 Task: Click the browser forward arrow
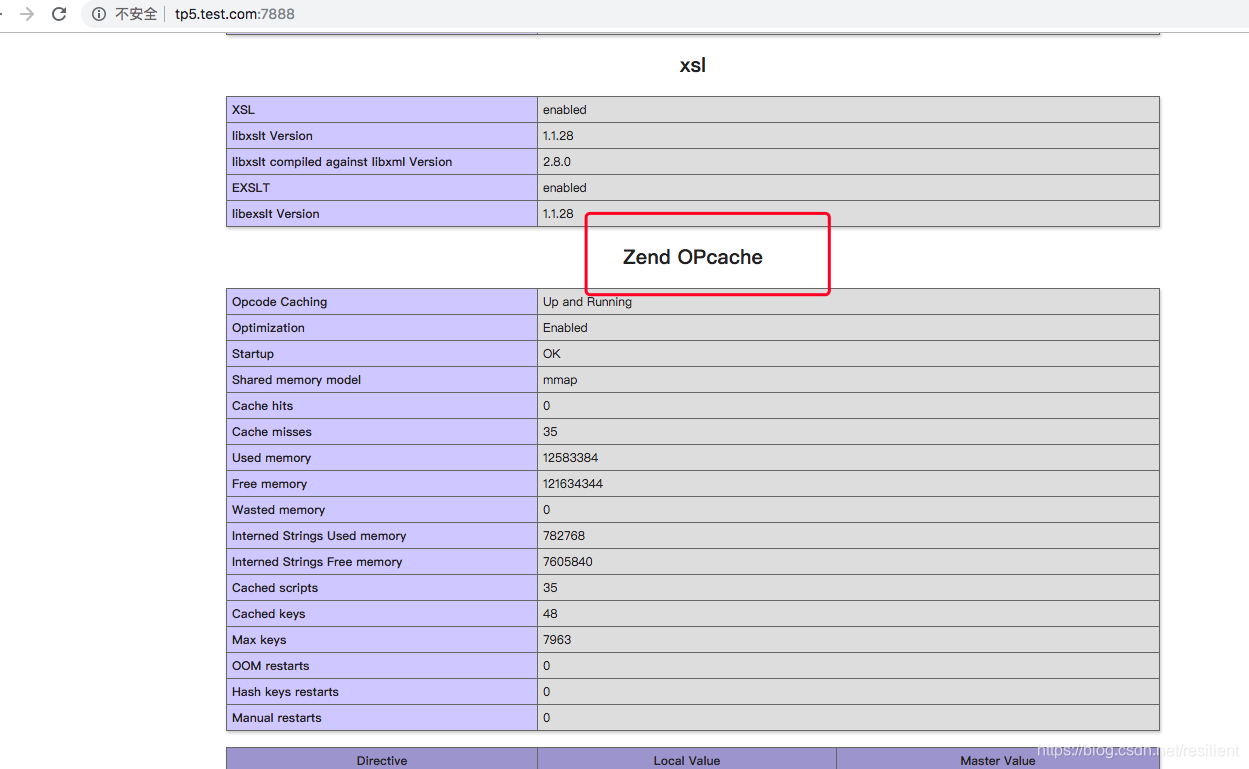tap(27, 14)
